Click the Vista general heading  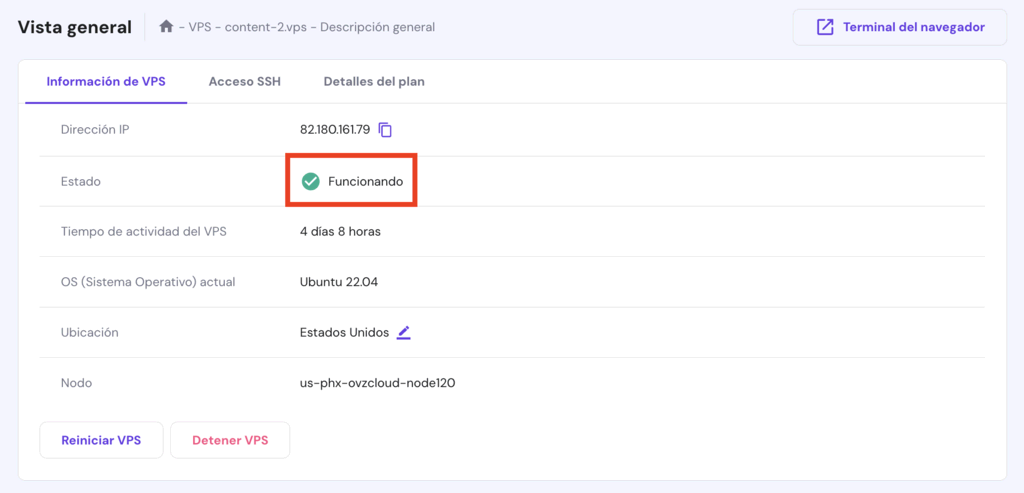[x=75, y=27]
